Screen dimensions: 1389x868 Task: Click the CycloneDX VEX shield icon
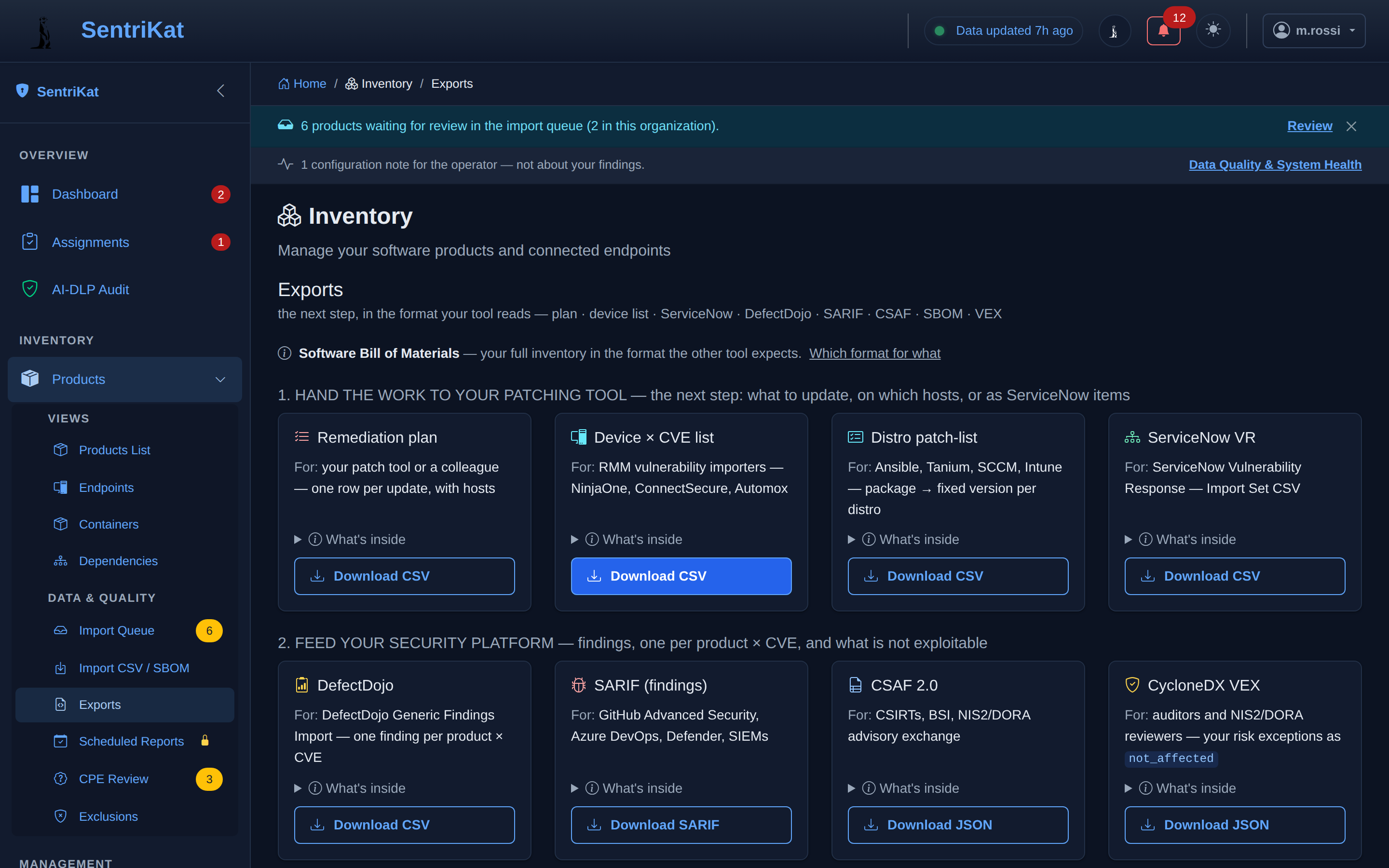[x=1132, y=685]
